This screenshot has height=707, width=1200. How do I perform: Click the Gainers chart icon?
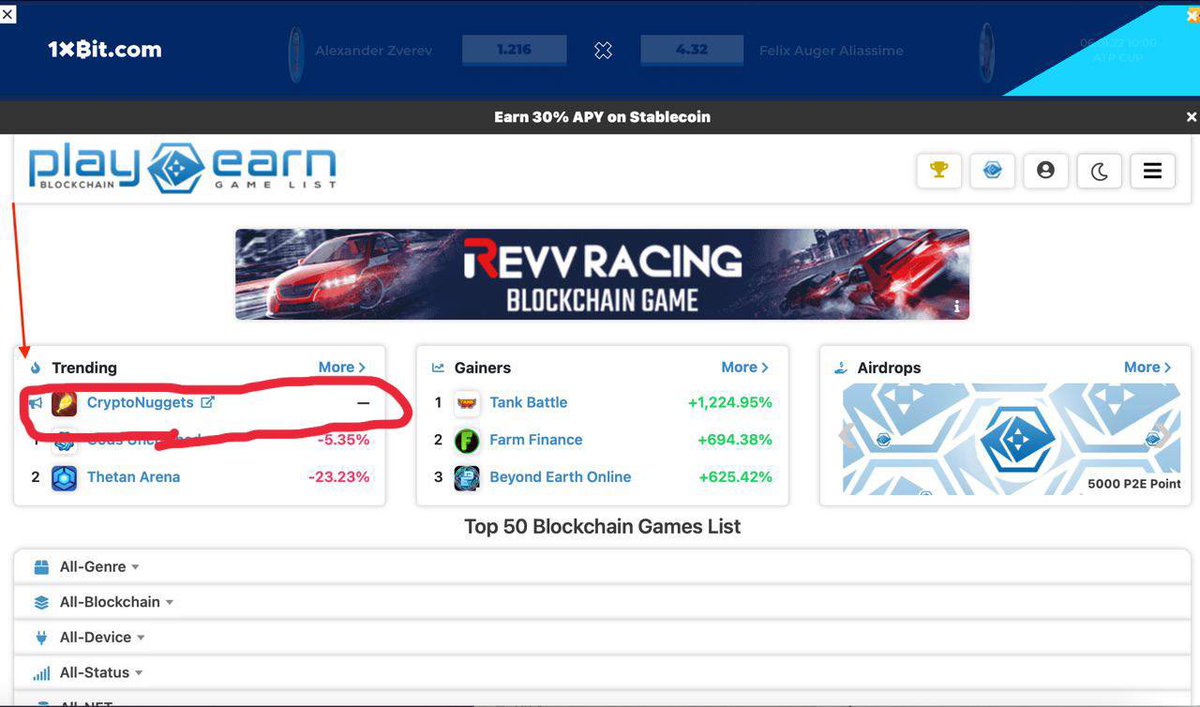(x=438, y=368)
